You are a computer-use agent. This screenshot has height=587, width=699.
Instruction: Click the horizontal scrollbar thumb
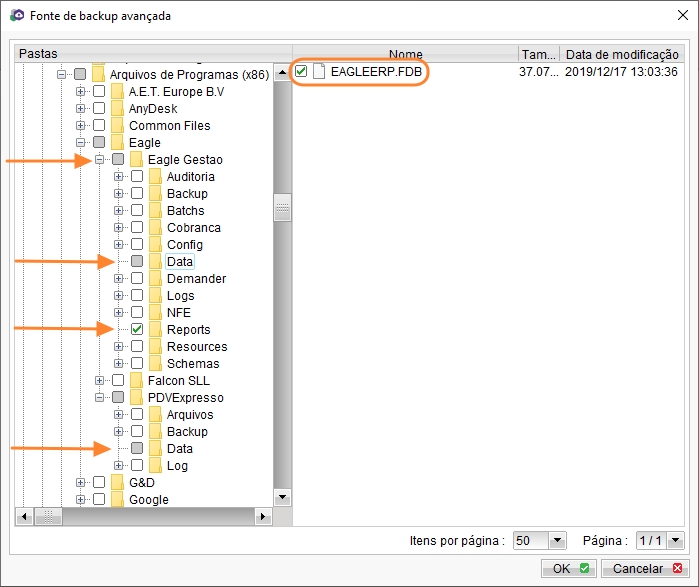click(48, 517)
